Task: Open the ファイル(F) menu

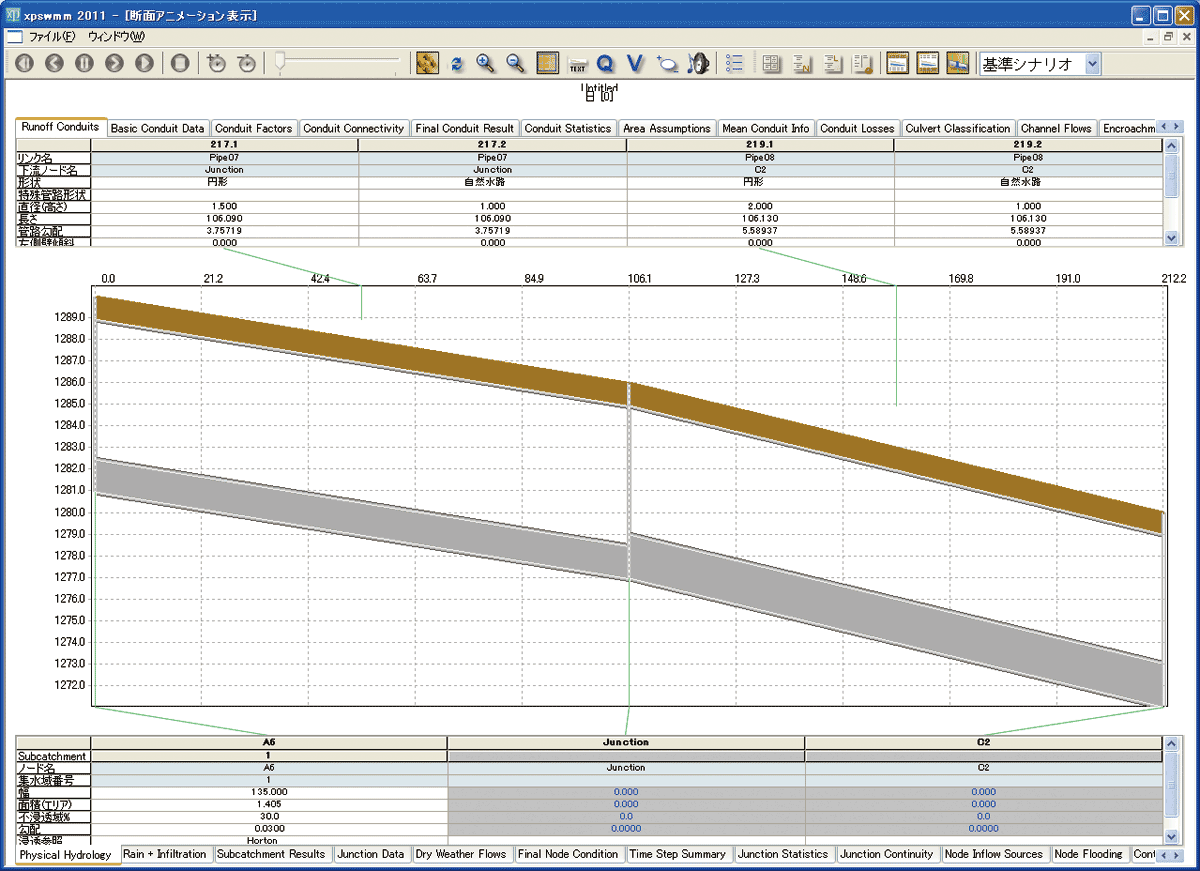Action: tap(52, 37)
